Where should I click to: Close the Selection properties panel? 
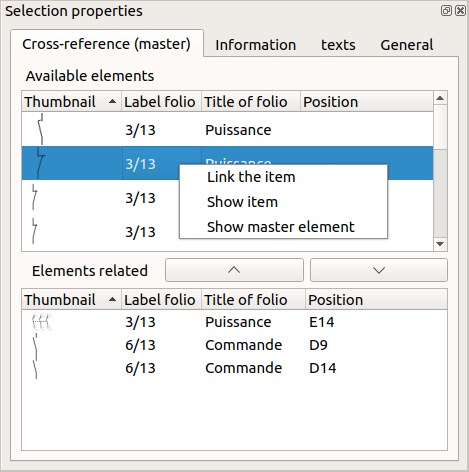(x=460, y=11)
